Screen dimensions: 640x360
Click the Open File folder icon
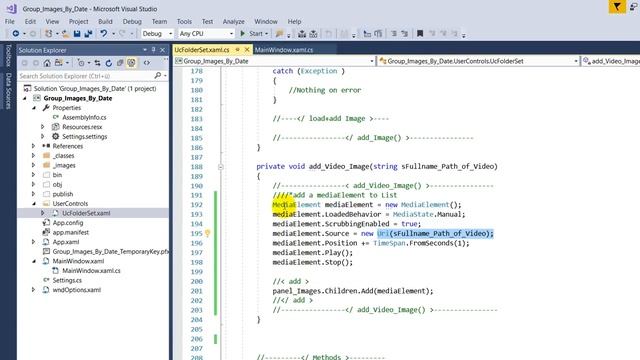[x=65, y=34]
